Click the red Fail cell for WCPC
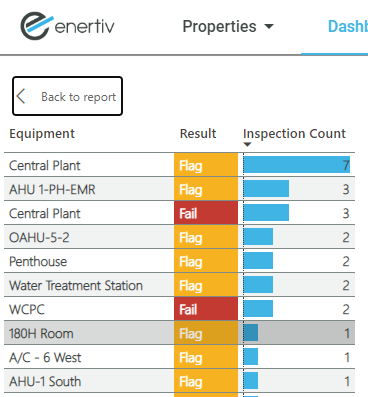The height and width of the screenshot is (397, 368). point(206,309)
